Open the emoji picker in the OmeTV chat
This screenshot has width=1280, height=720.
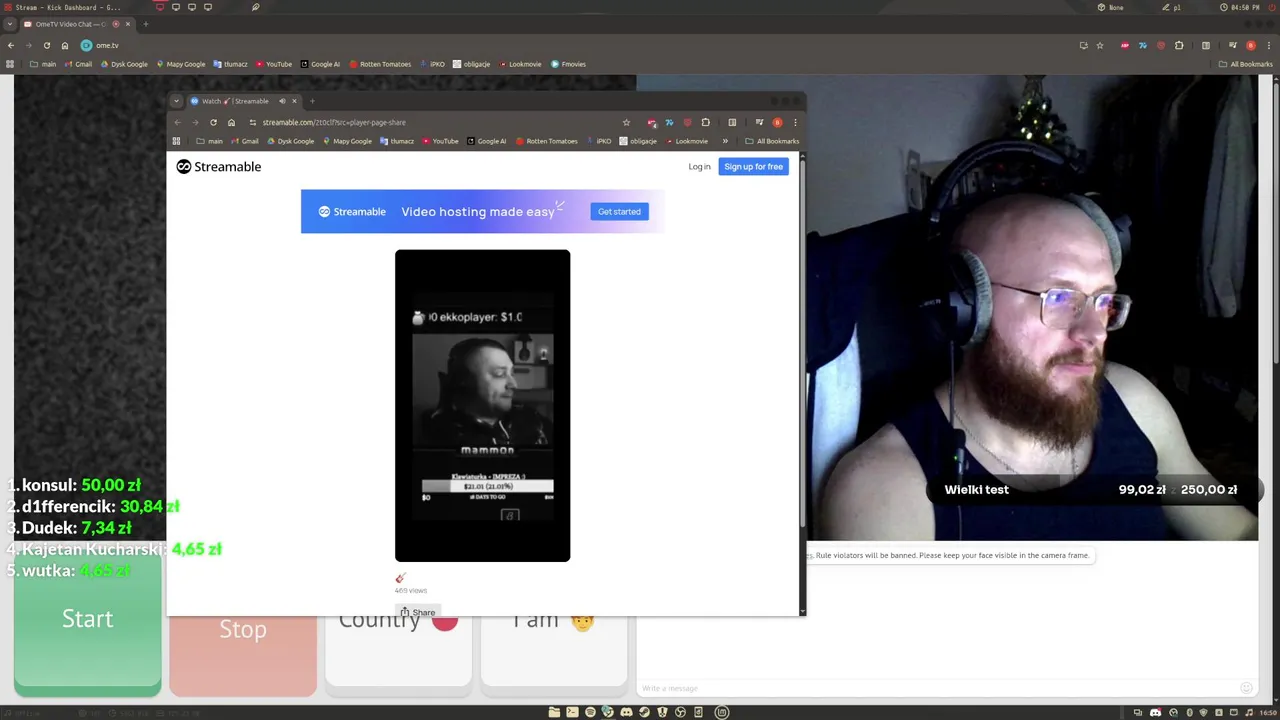1246,688
